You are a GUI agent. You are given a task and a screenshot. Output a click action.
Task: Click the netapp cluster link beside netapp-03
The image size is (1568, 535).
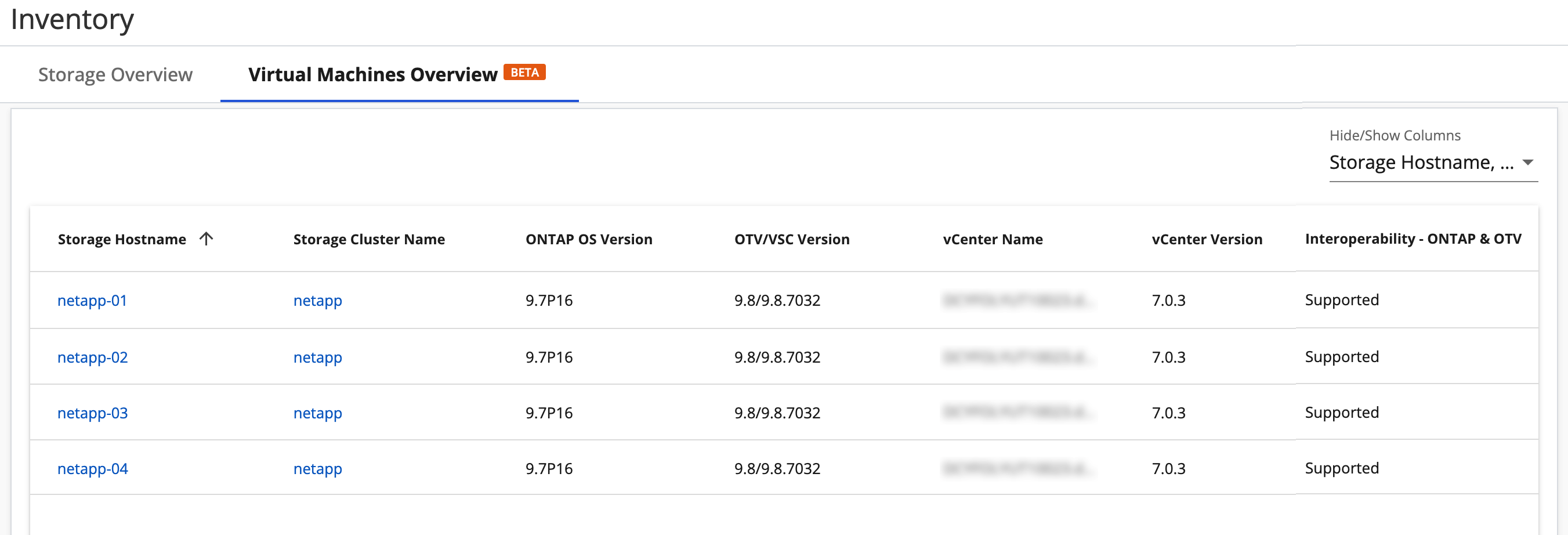(317, 413)
